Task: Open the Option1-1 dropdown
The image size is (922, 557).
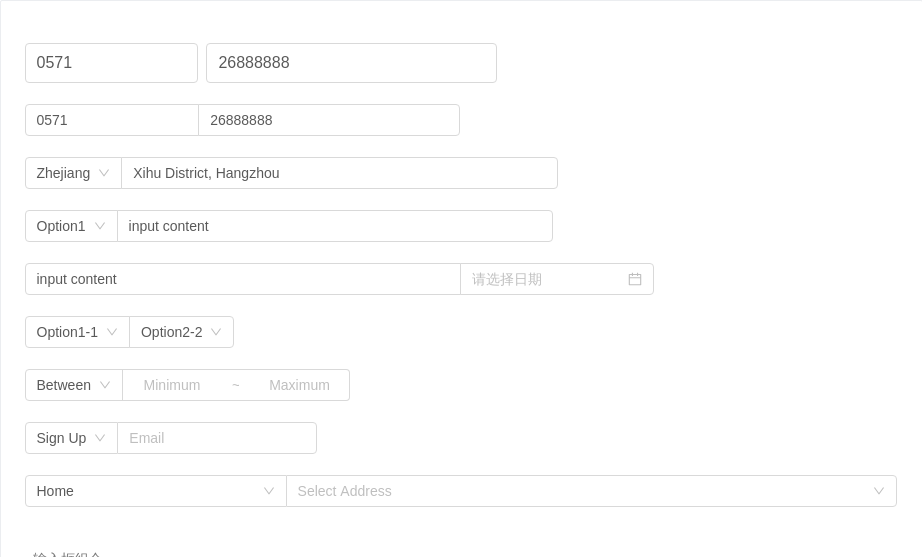Action: pyautogui.click(x=78, y=332)
